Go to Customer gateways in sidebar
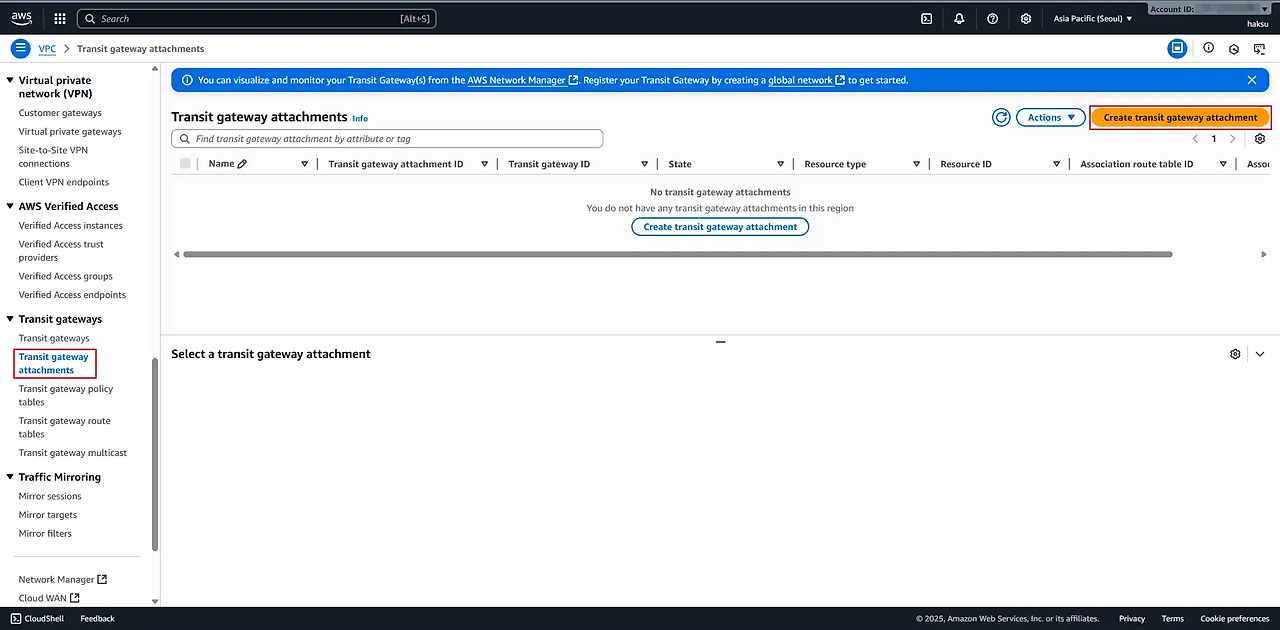This screenshot has height=630, width=1280. (x=60, y=113)
